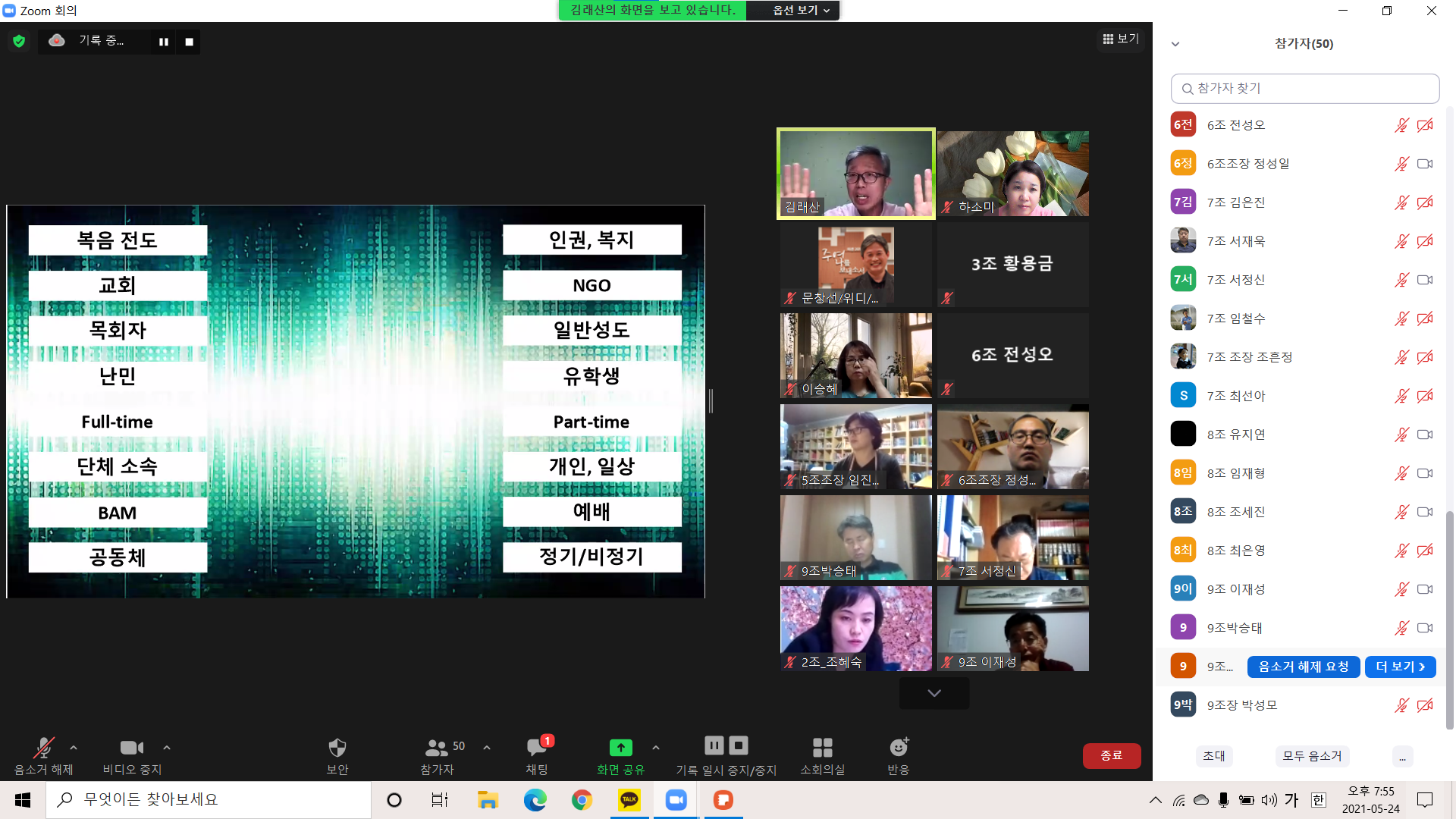This screenshot has height=819, width=1456.
Task: Expand the audio options arrow beside the microphone
Action: 74,748
